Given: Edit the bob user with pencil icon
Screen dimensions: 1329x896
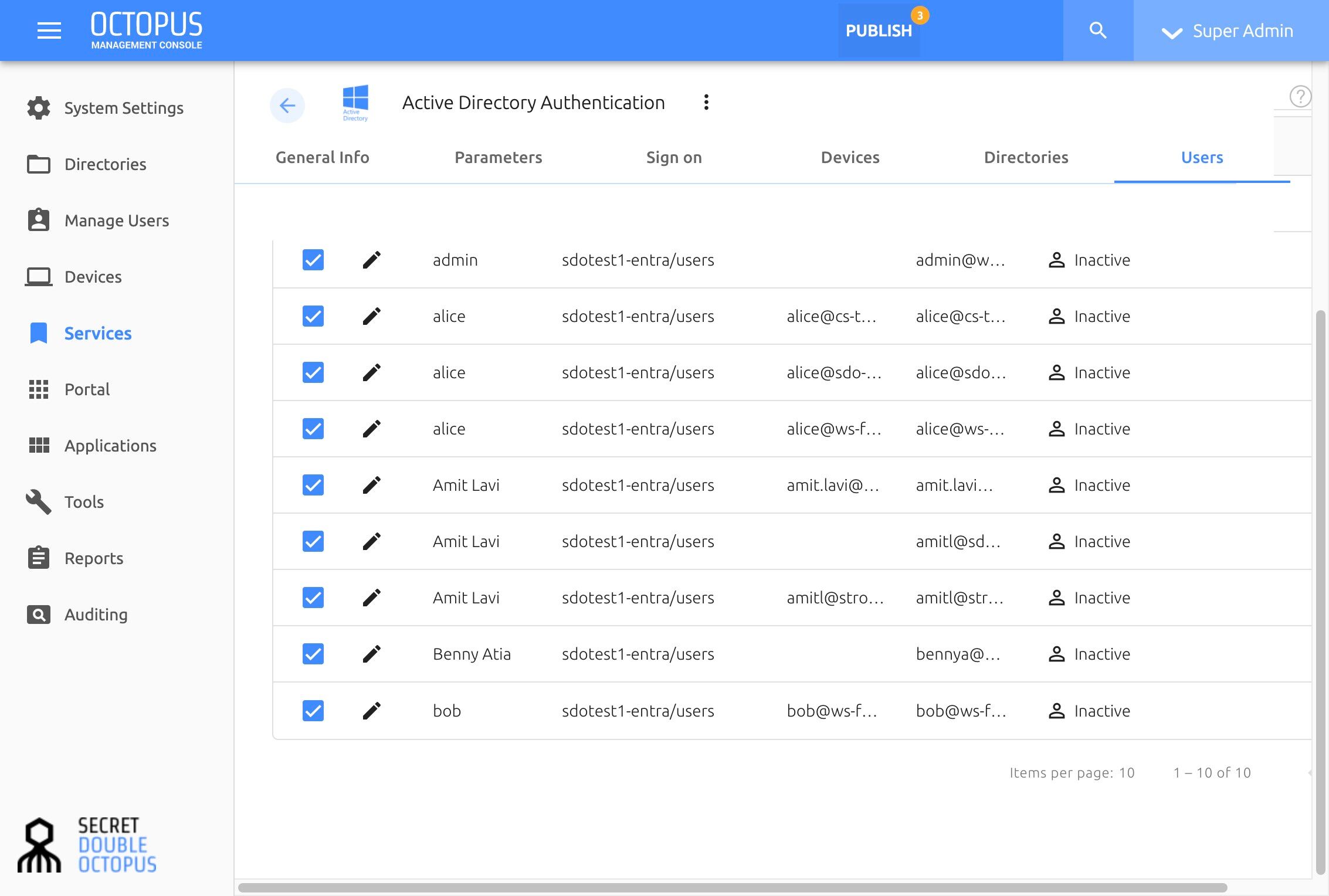Looking at the screenshot, I should click(372, 711).
